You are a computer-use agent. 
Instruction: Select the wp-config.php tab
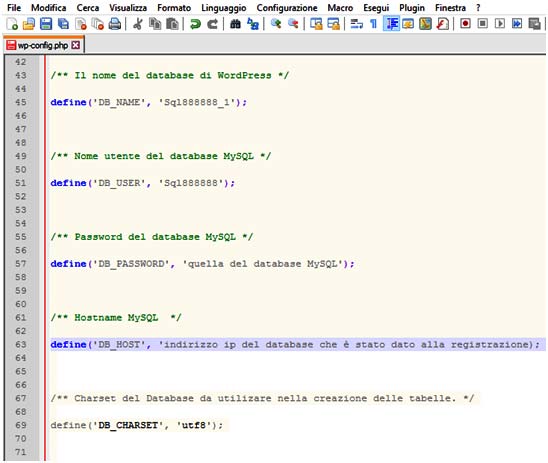pyautogui.click(x=43, y=45)
